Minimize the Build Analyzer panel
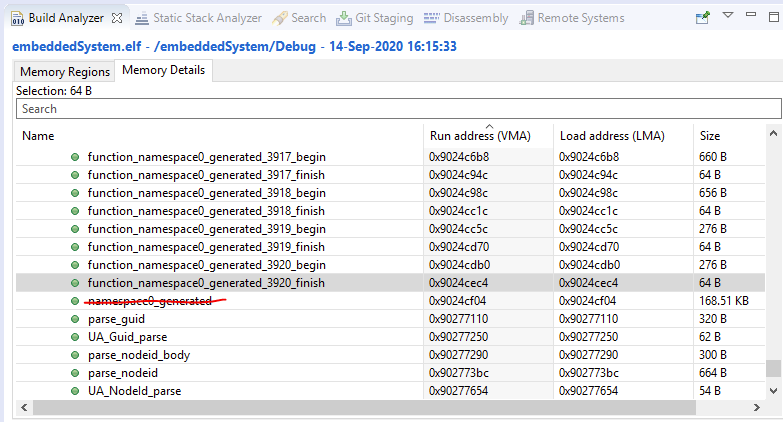Screen dimensions: 783x422 pos(751,15)
